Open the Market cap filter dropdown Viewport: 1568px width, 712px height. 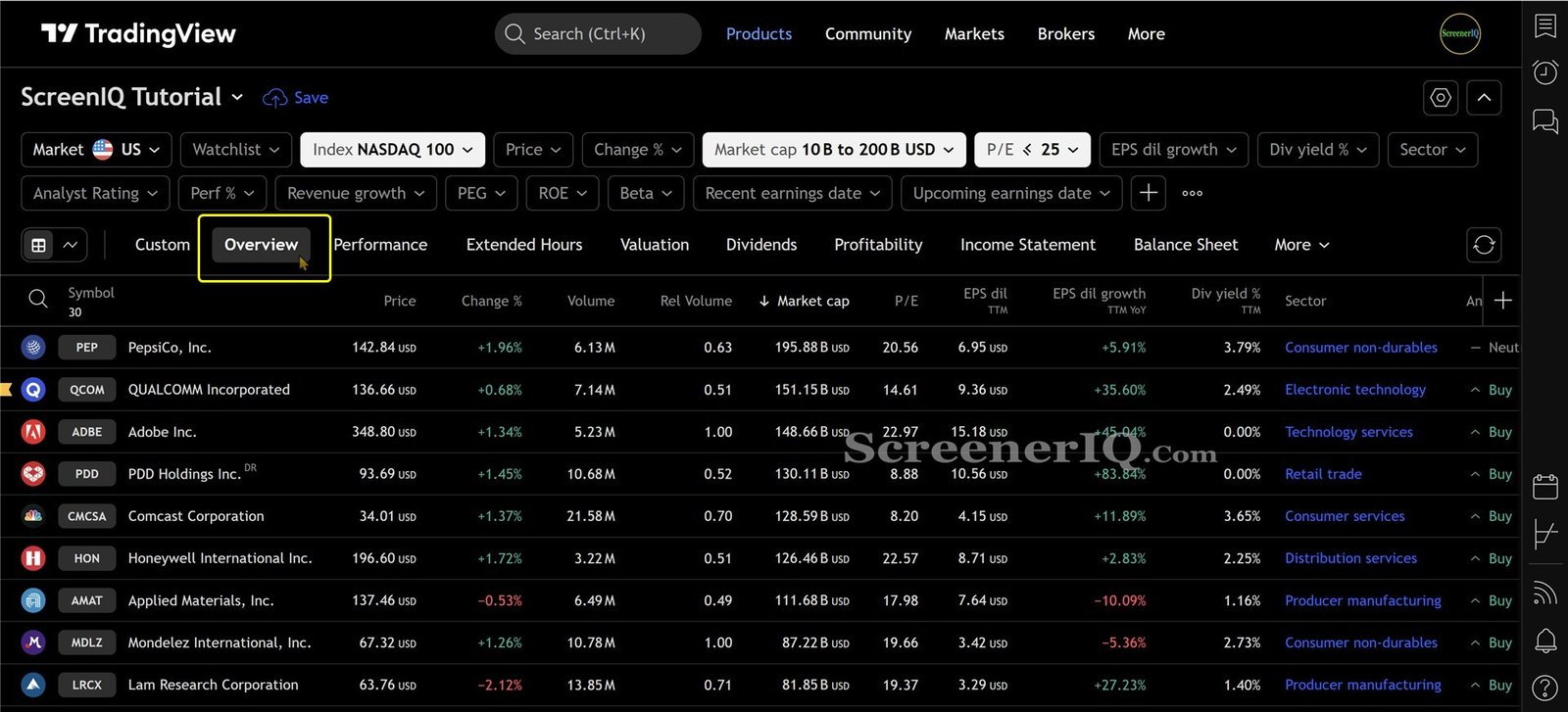pos(834,150)
